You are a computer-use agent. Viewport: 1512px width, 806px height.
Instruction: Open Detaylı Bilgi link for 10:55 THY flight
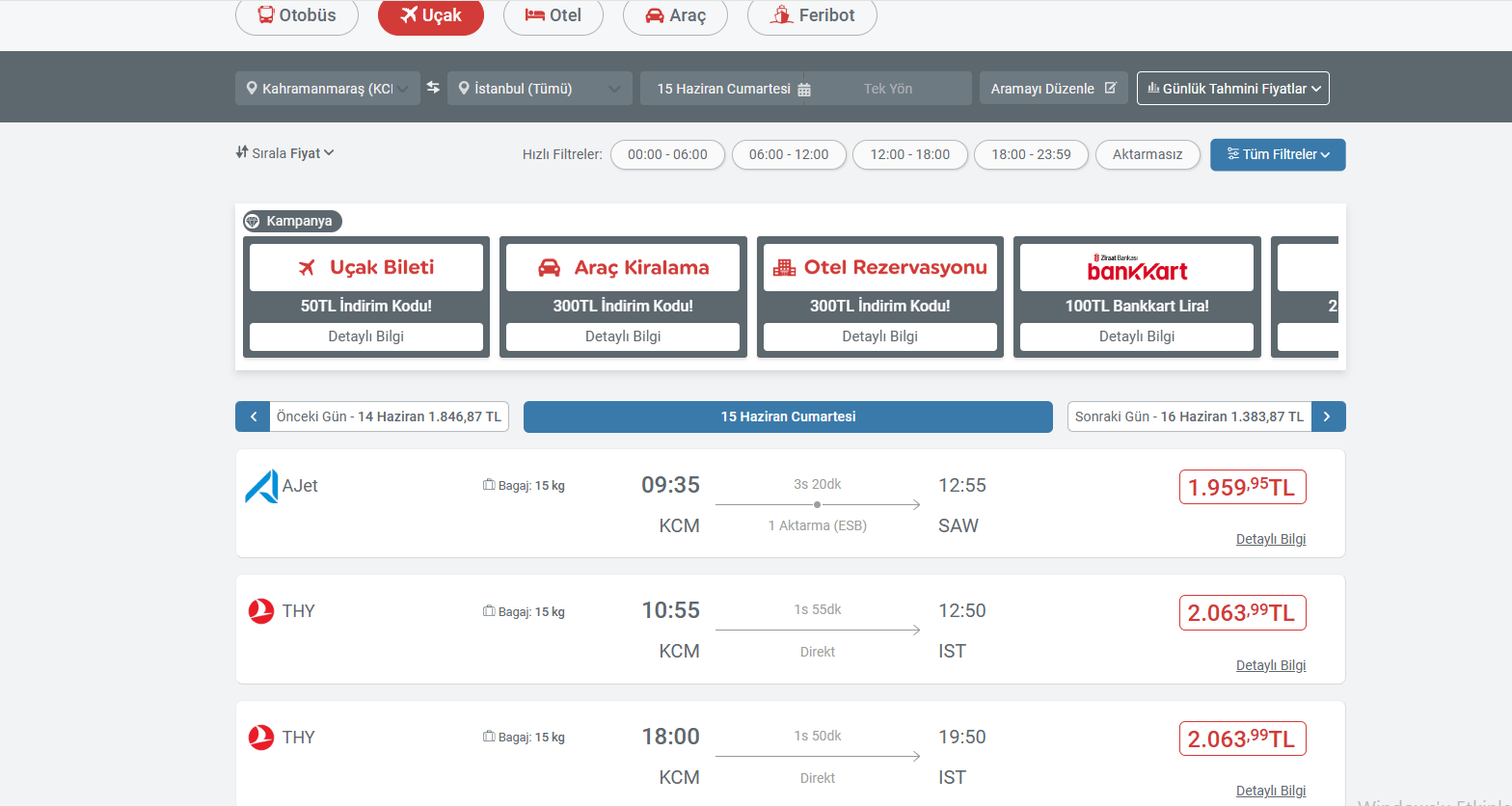(x=1271, y=665)
